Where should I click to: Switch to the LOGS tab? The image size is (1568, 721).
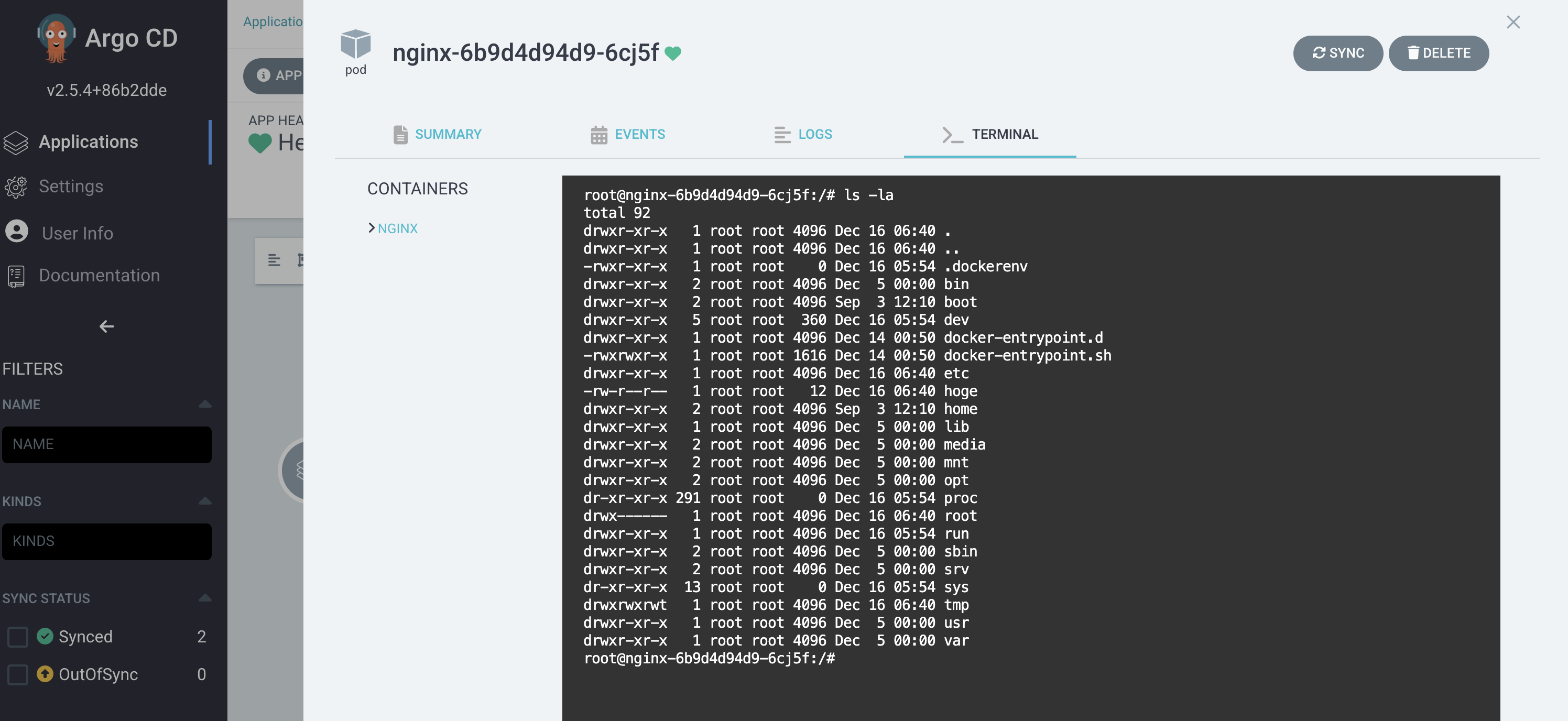pyautogui.click(x=803, y=134)
